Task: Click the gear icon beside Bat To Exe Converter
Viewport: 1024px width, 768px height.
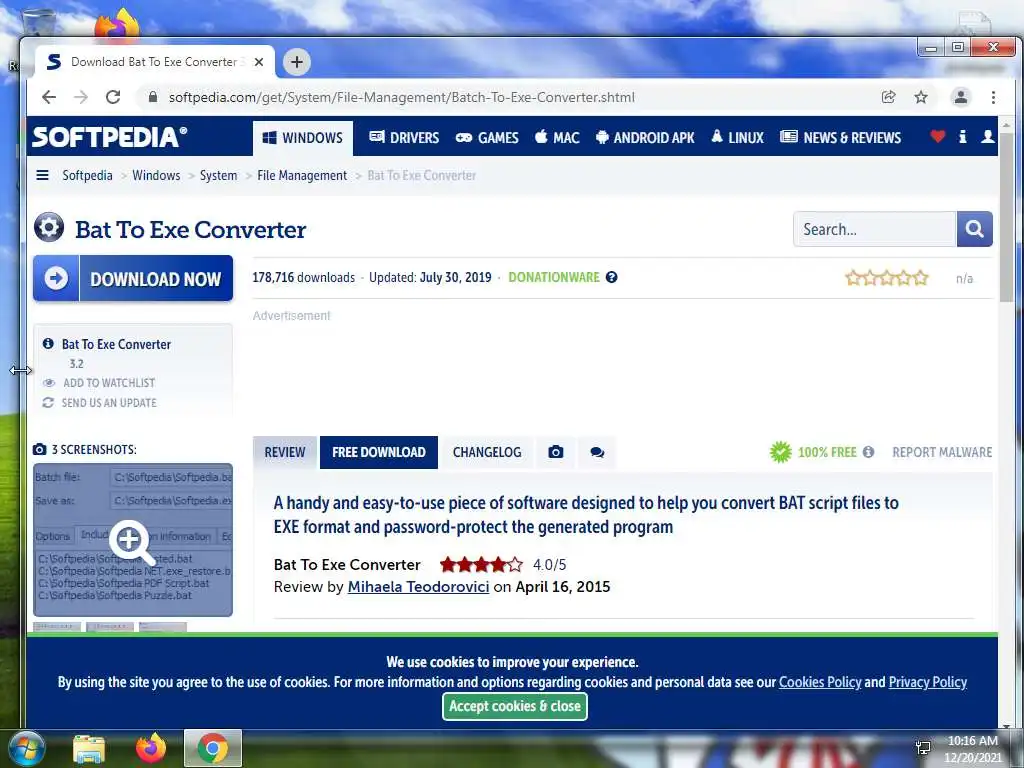Action: pyautogui.click(x=49, y=228)
